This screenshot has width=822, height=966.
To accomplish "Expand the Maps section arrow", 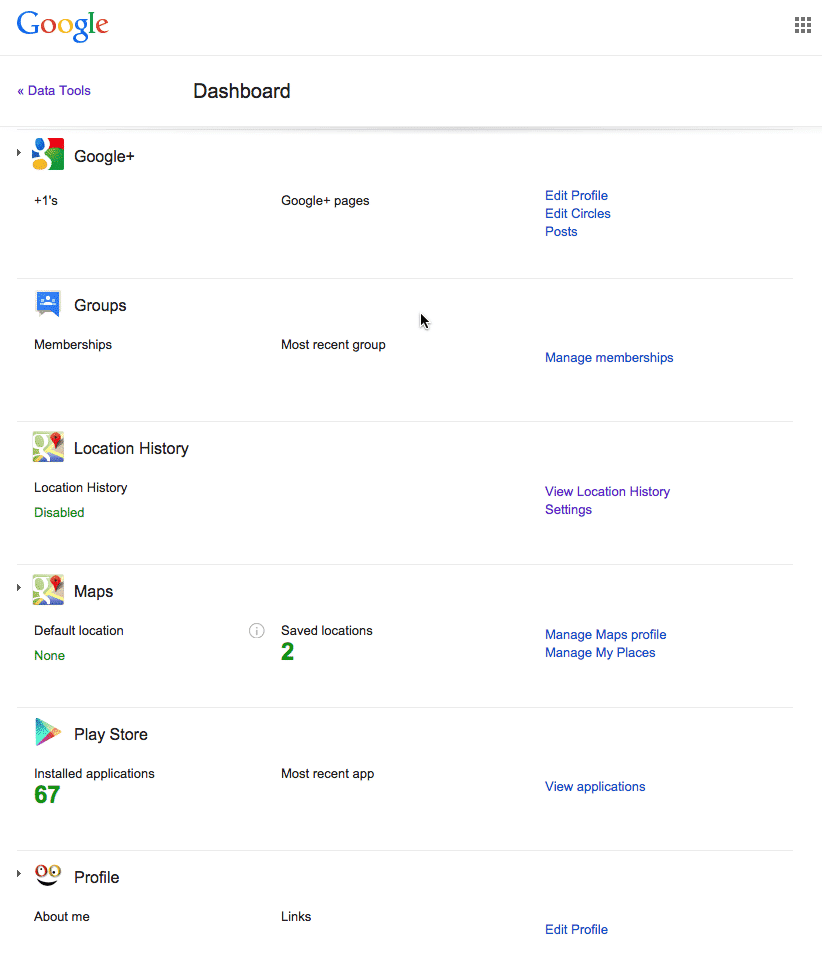I will pyautogui.click(x=19, y=588).
